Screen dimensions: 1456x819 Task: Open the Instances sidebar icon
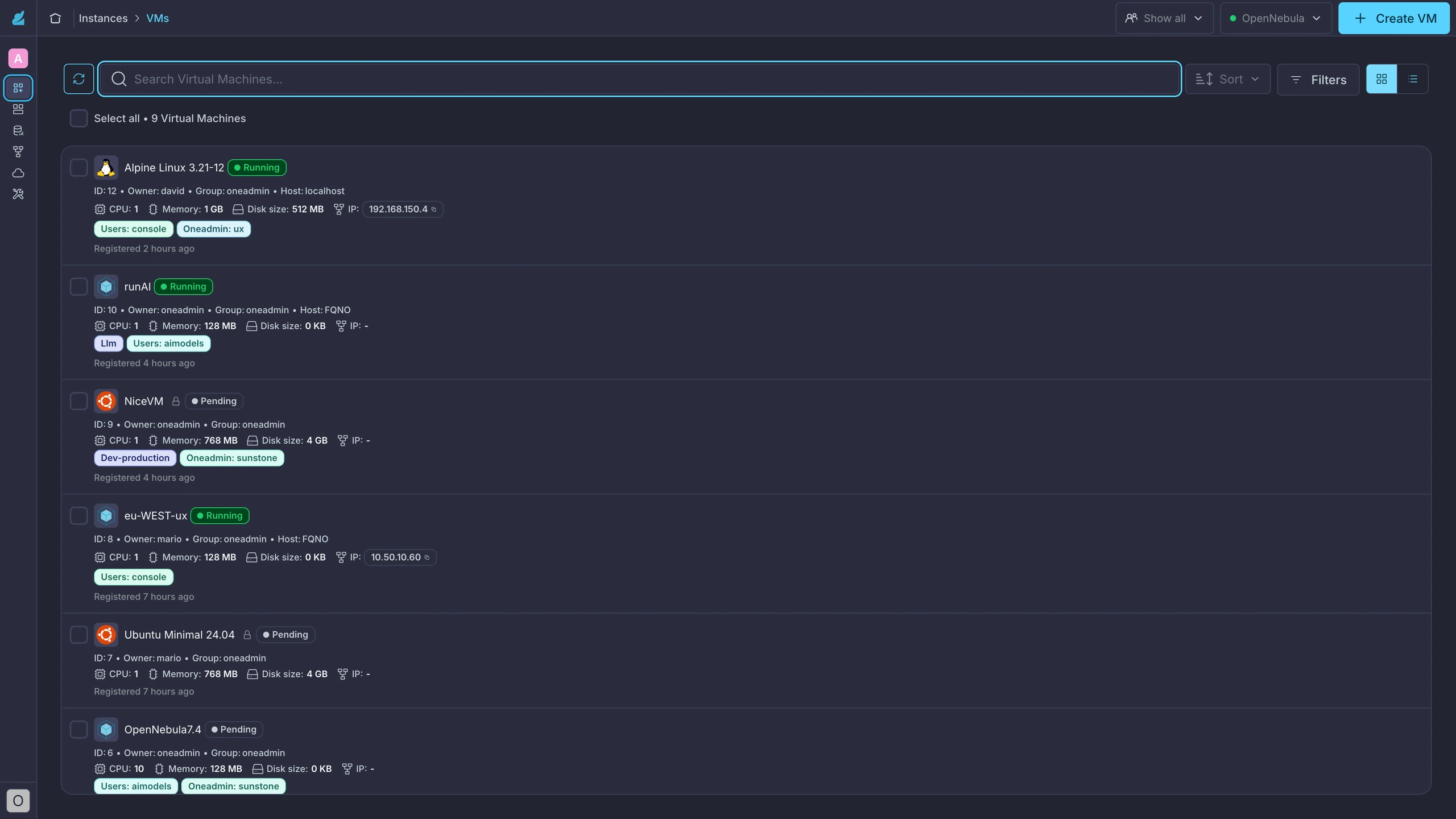pyautogui.click(x=18, y=88)
